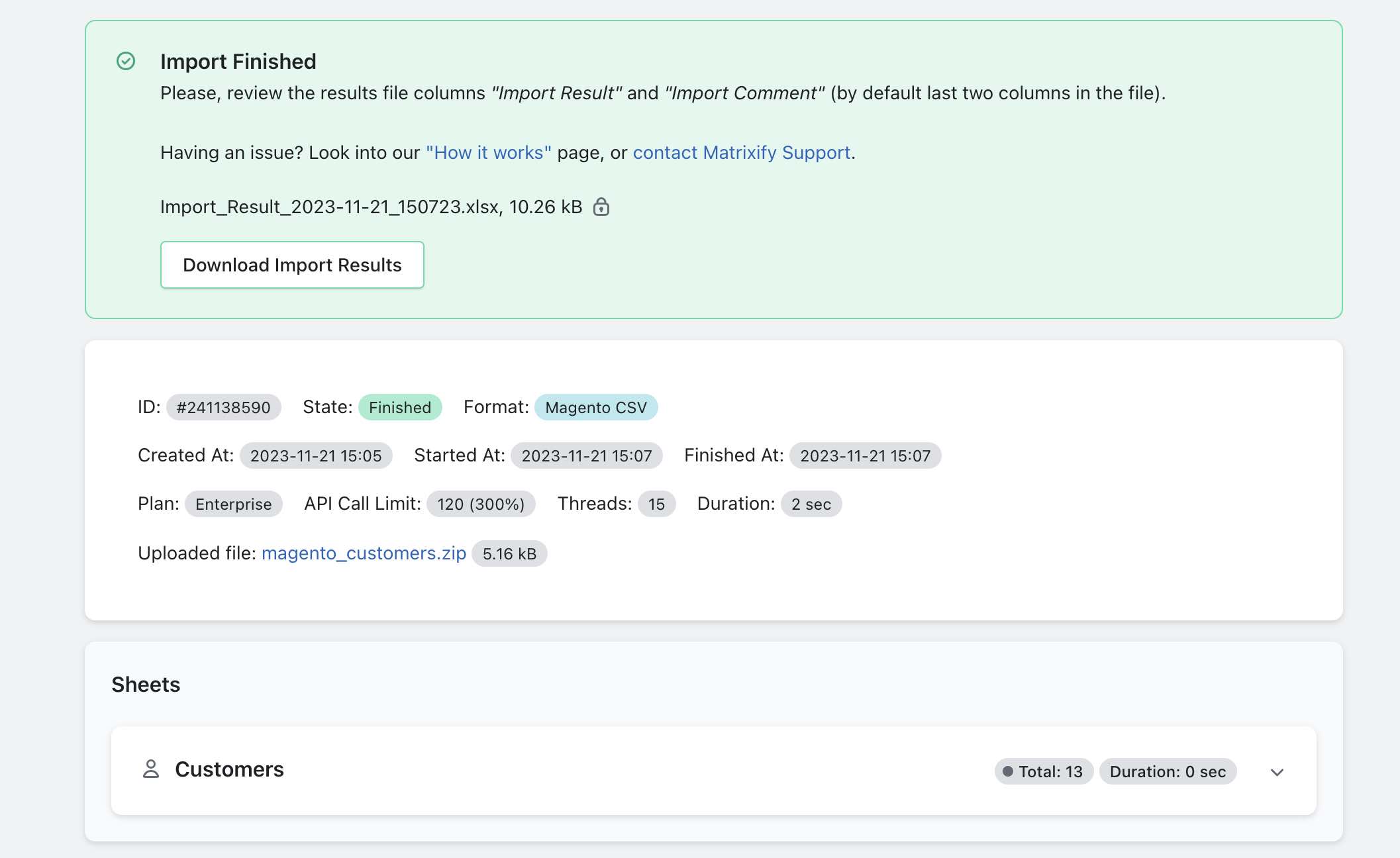
Task: Click the Duration 2 sec badge
Action: (x=811, y=504)
